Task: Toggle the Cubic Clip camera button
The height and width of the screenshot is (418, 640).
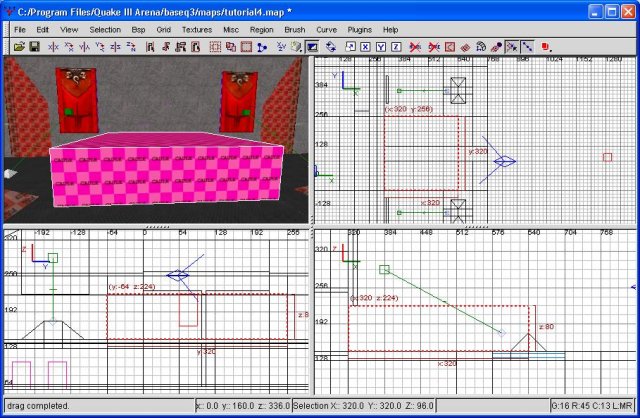Action: coord(312,47)
